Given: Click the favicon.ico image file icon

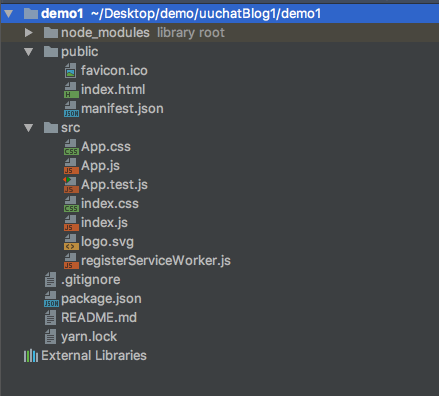Looking at the screenshot, I should 71,71.
